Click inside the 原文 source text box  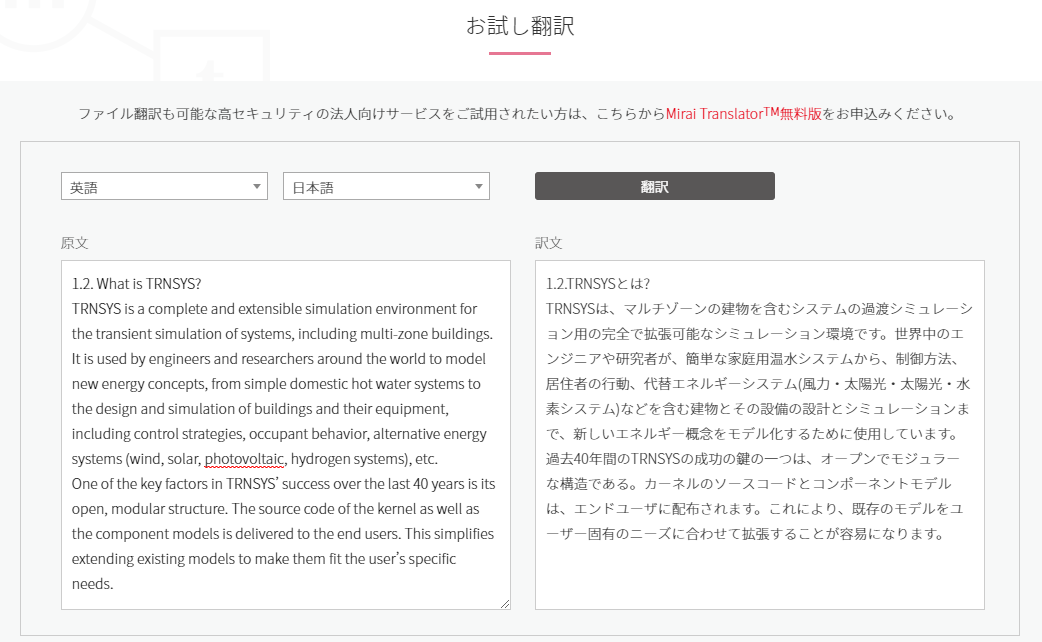point(286,435)
